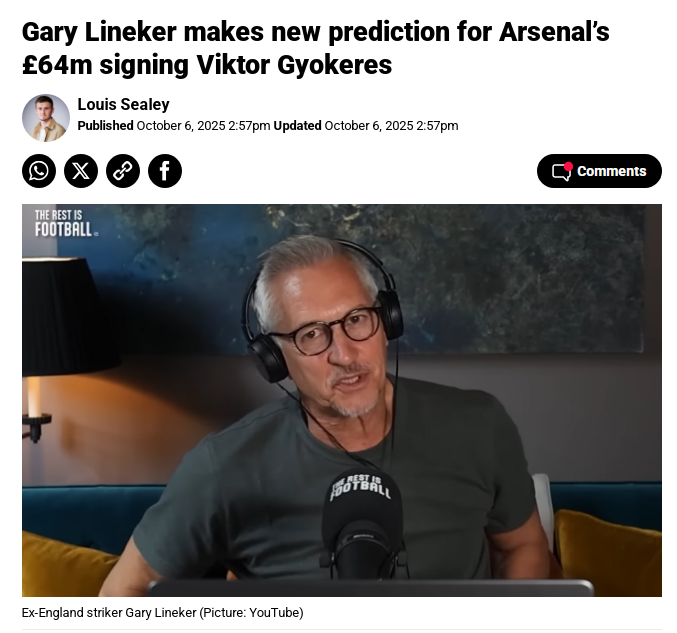
Task: Click the speech bubble icon in Comments
Action: tap(561, 172)
